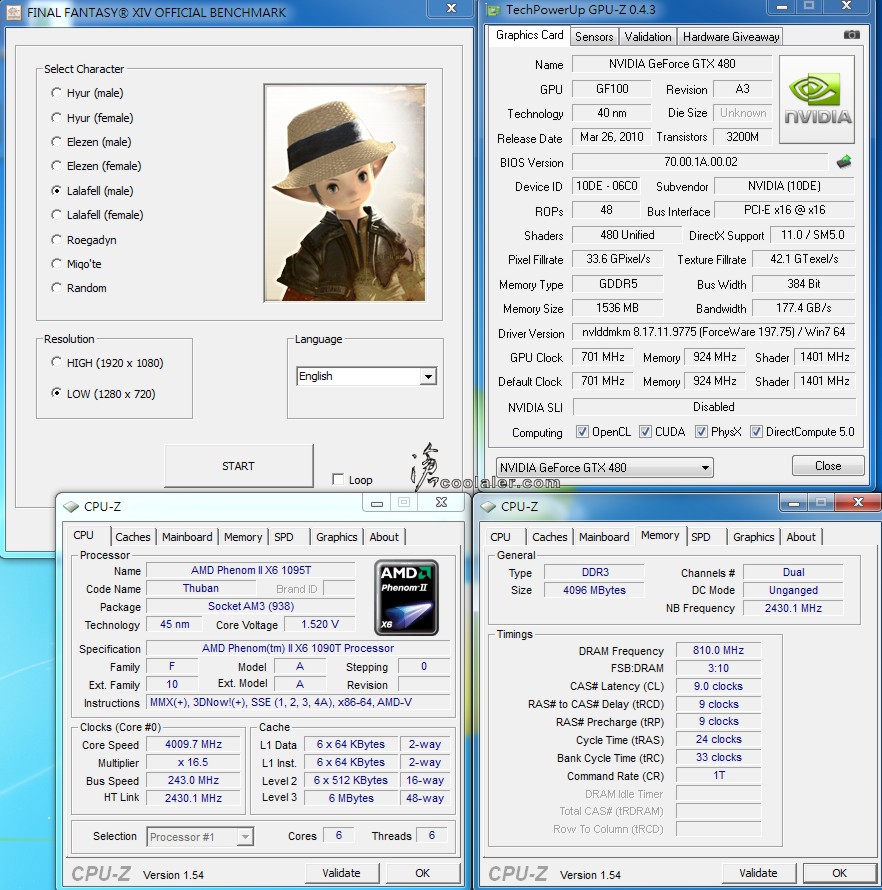Click the AMD Phenom II X6 logo
The height and width of the screenshot is (890, 882).
(x=406, y=597)
